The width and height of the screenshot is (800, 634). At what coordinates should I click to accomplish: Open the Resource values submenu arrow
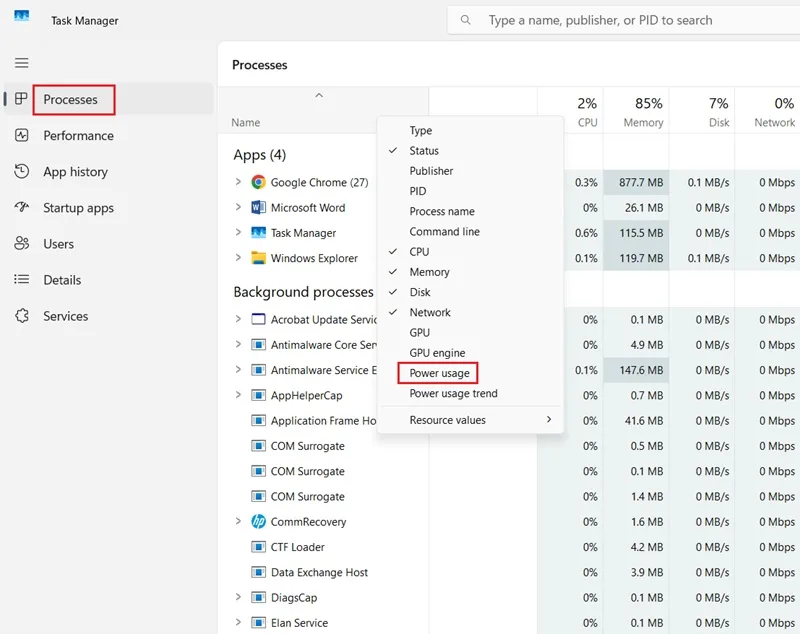[549, 419]
